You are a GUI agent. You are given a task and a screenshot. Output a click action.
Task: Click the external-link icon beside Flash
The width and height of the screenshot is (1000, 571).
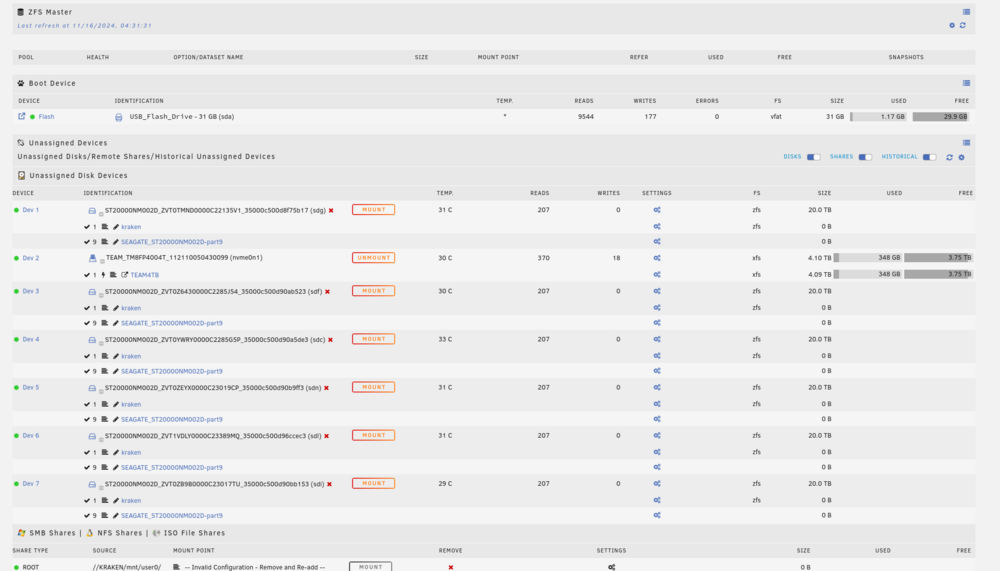pyautogui.click(x=22, y=116)
